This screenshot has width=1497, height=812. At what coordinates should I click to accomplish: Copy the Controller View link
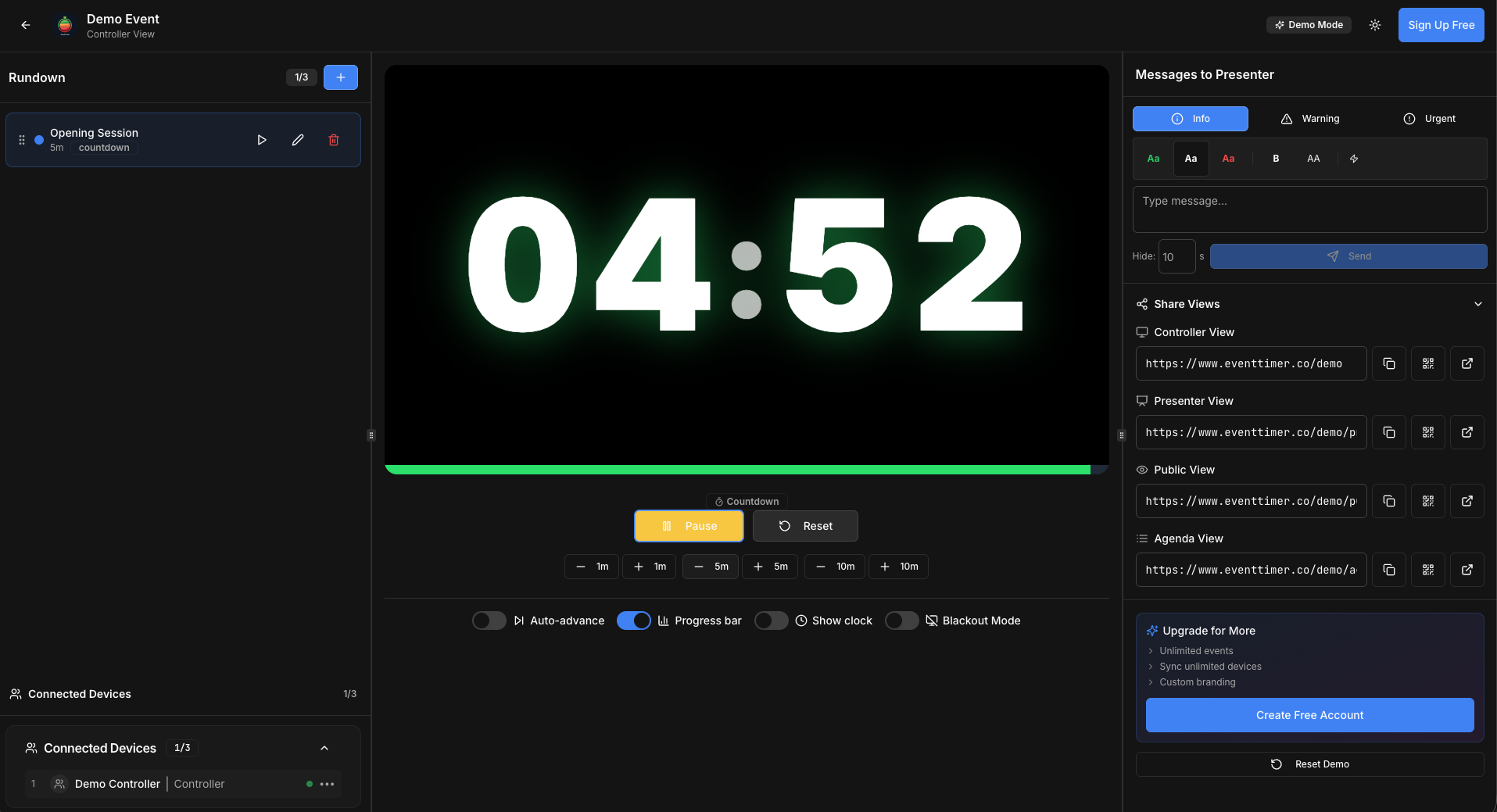coord(1388,363)
